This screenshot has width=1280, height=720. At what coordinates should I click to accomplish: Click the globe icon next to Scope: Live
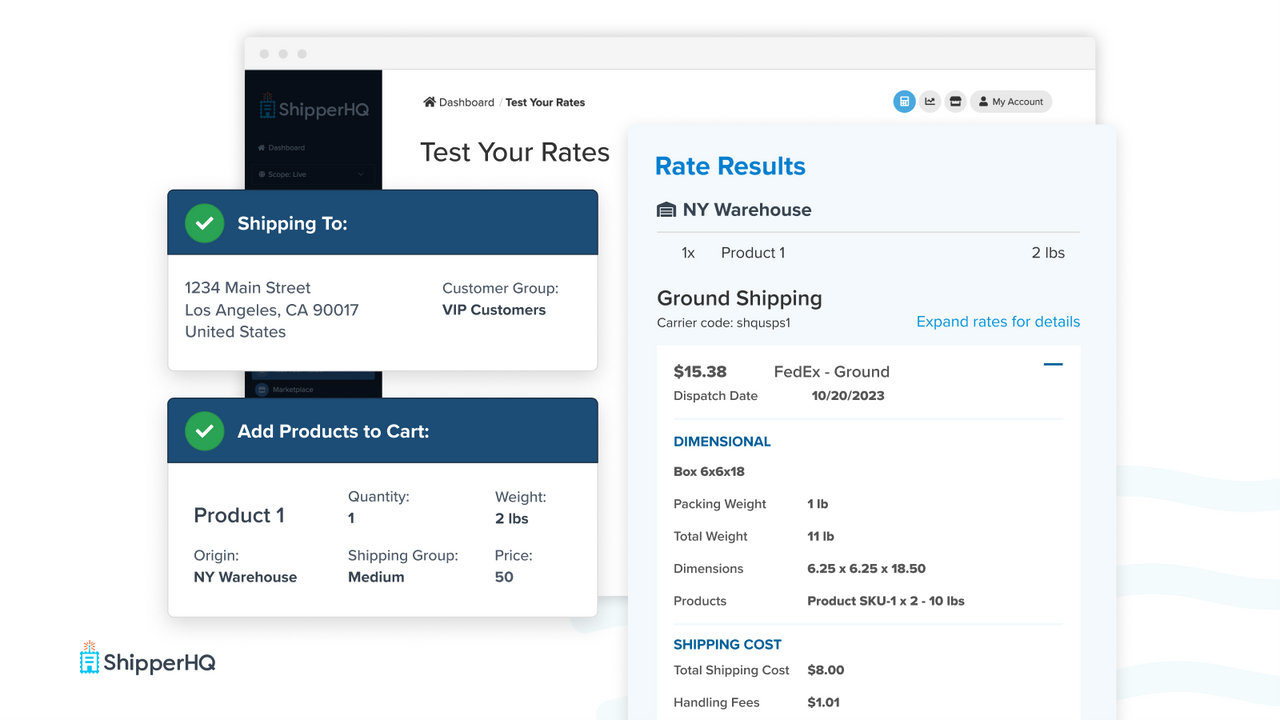(262, 175)
